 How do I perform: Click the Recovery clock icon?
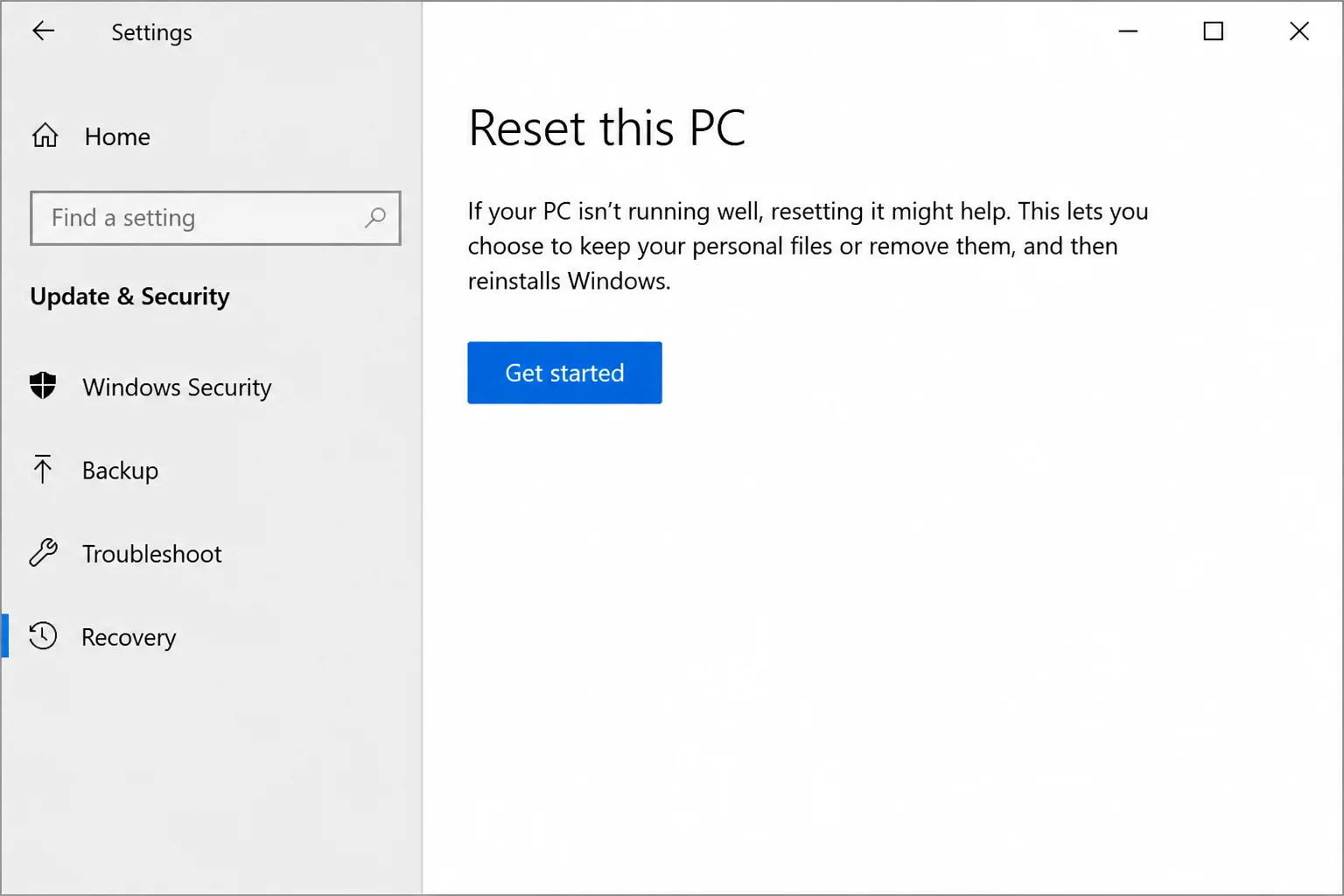click(x=43, y=636)
